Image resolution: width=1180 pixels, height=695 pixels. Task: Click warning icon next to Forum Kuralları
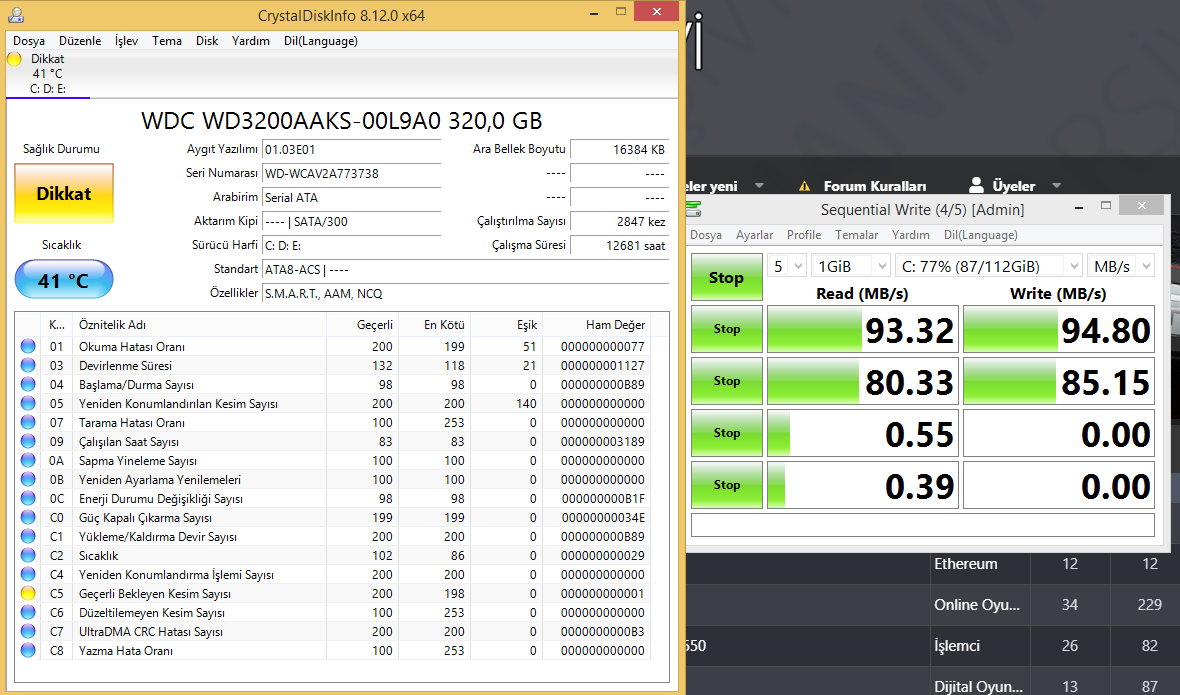coord(804,186)
